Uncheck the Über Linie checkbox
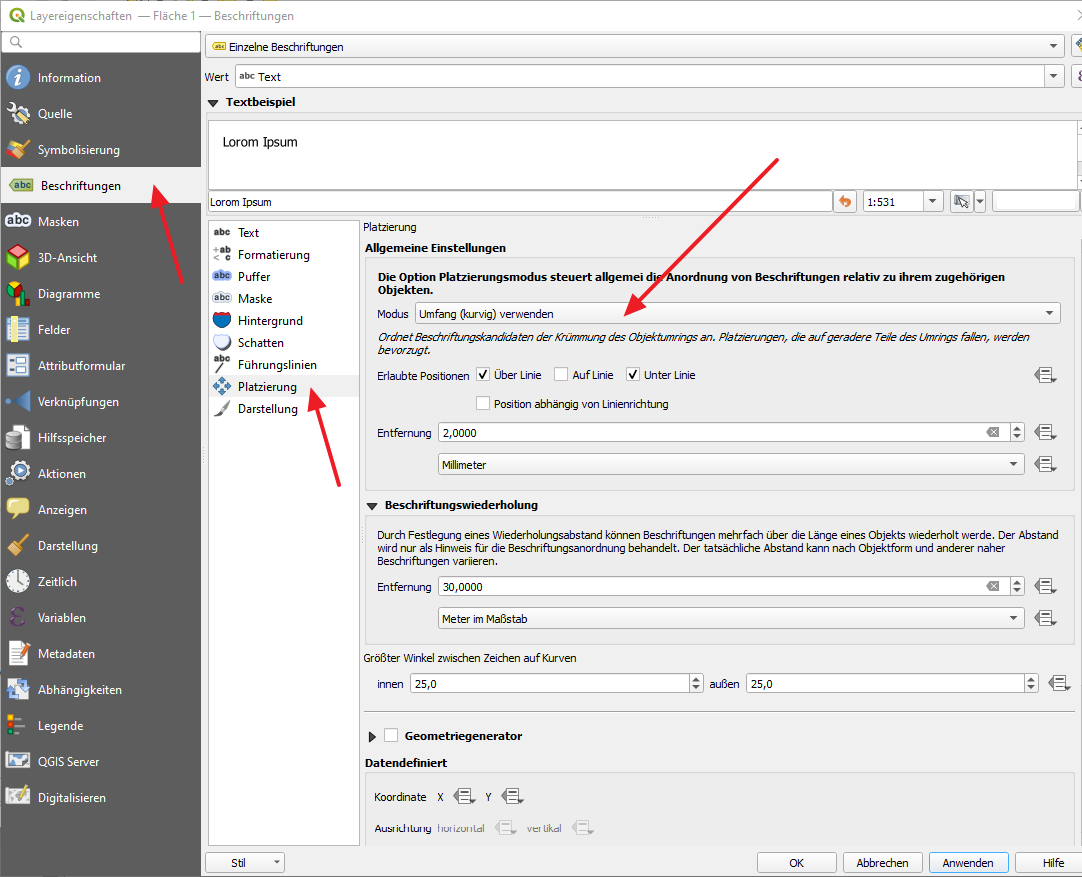1082x877 pixels. click(483, 375)
